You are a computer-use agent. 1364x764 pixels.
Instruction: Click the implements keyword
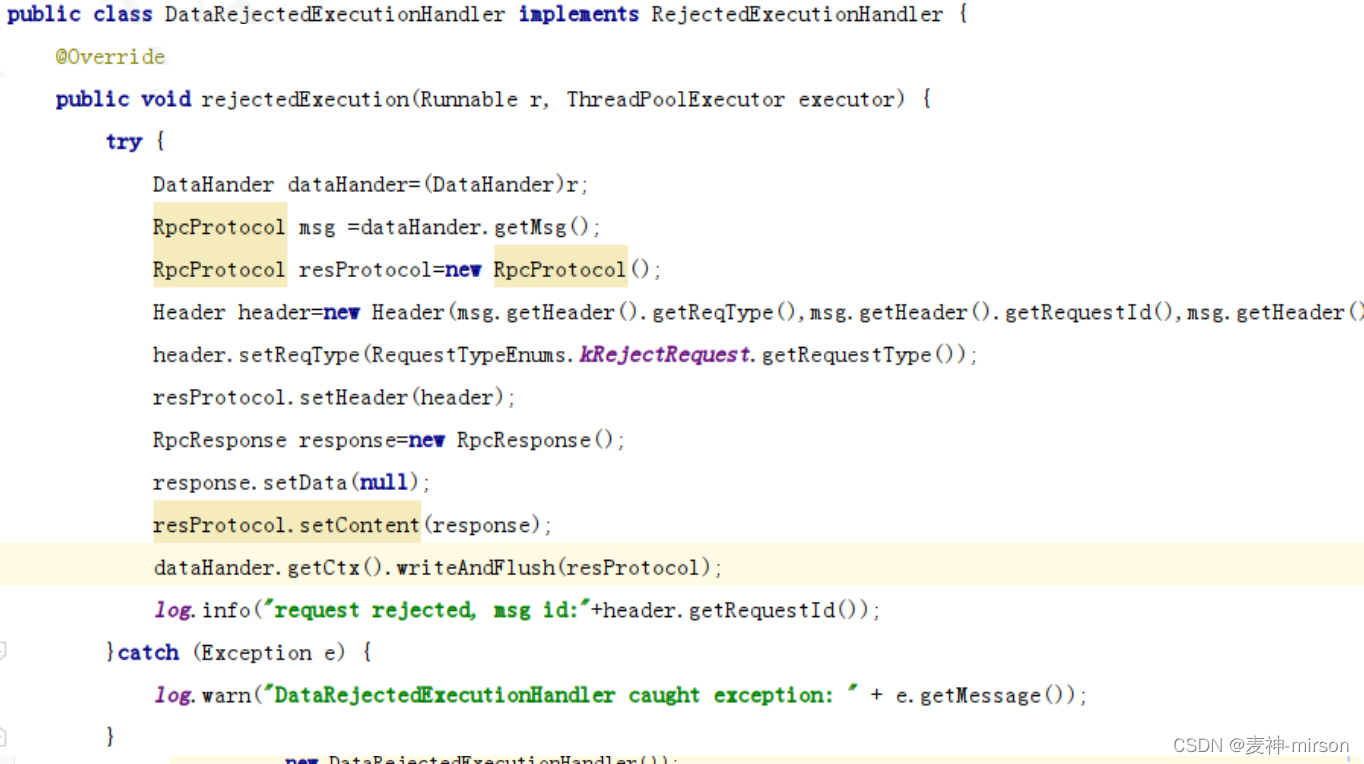pos(579,15)
